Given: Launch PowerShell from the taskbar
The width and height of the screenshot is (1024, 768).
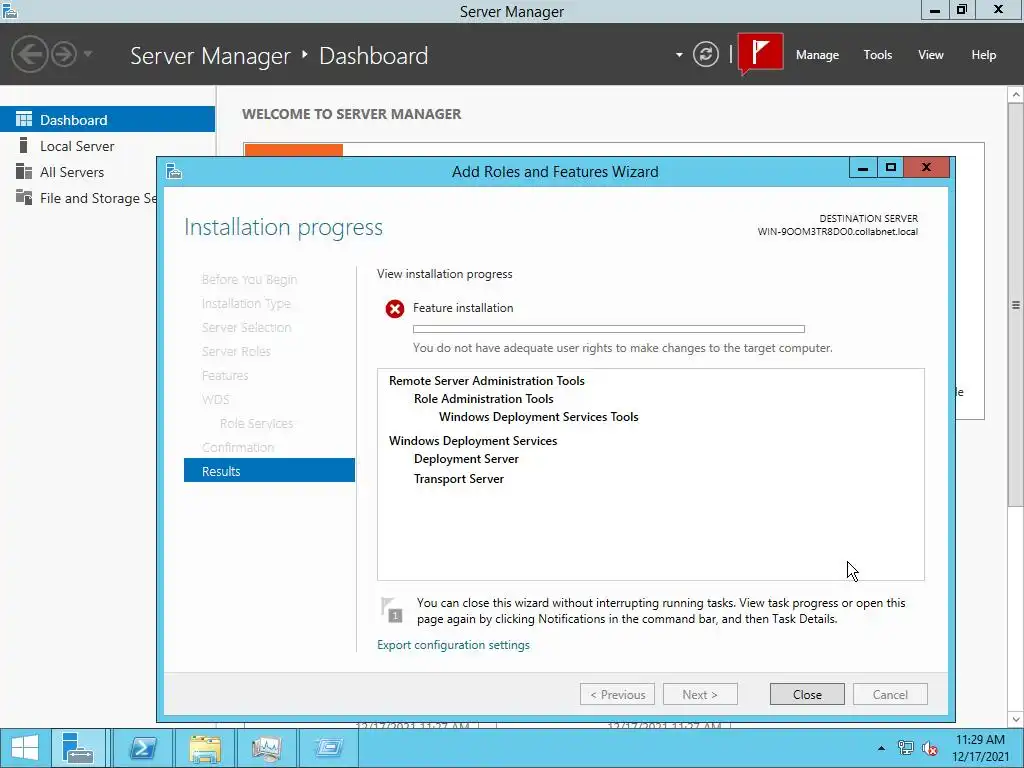Looking at the screenshot, I should tap(142, 748).
